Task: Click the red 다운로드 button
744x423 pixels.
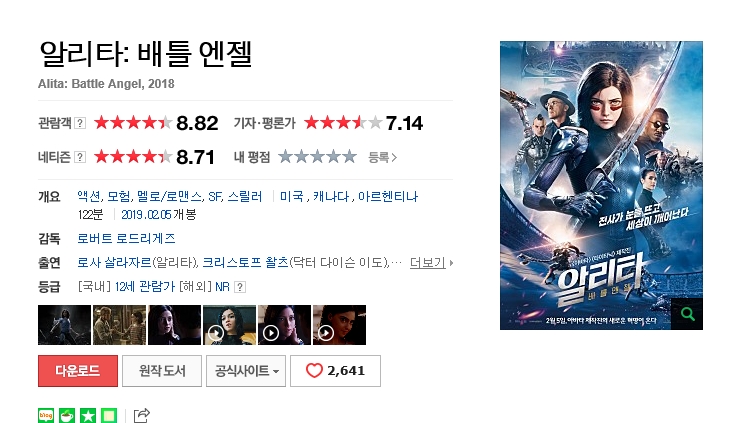Action: (x=78, y=371)
